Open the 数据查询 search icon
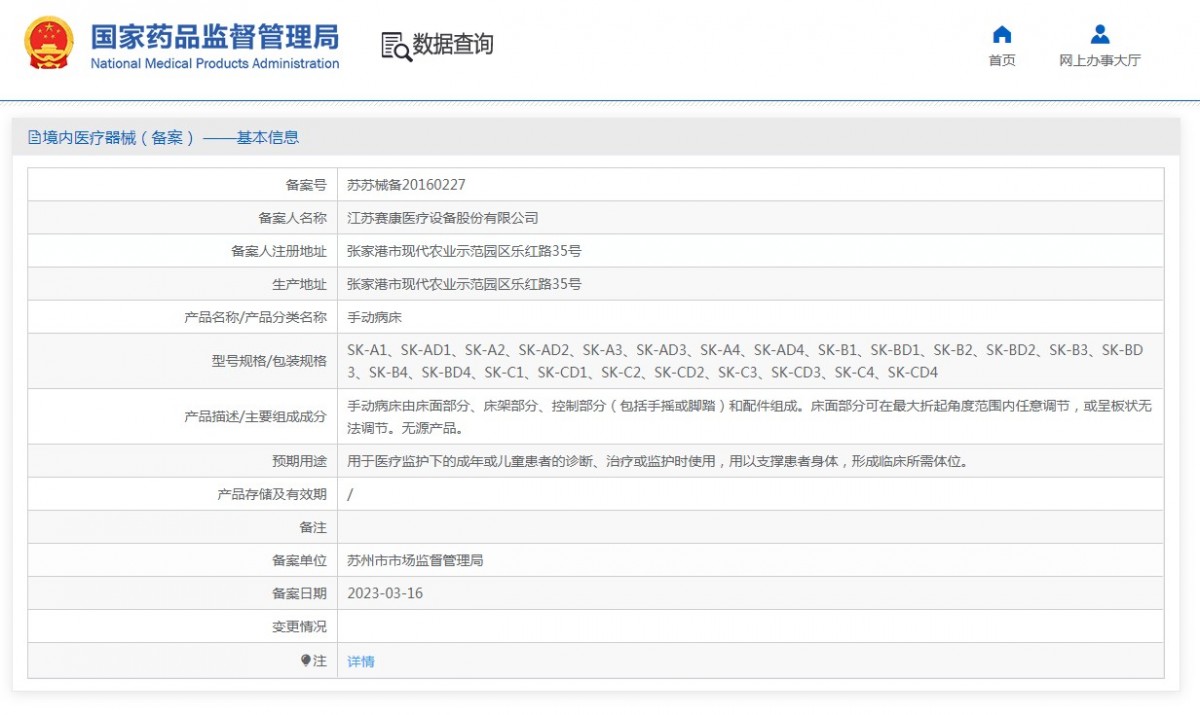Viewport: 1200px width, 715px height. (x=396, y=46)
